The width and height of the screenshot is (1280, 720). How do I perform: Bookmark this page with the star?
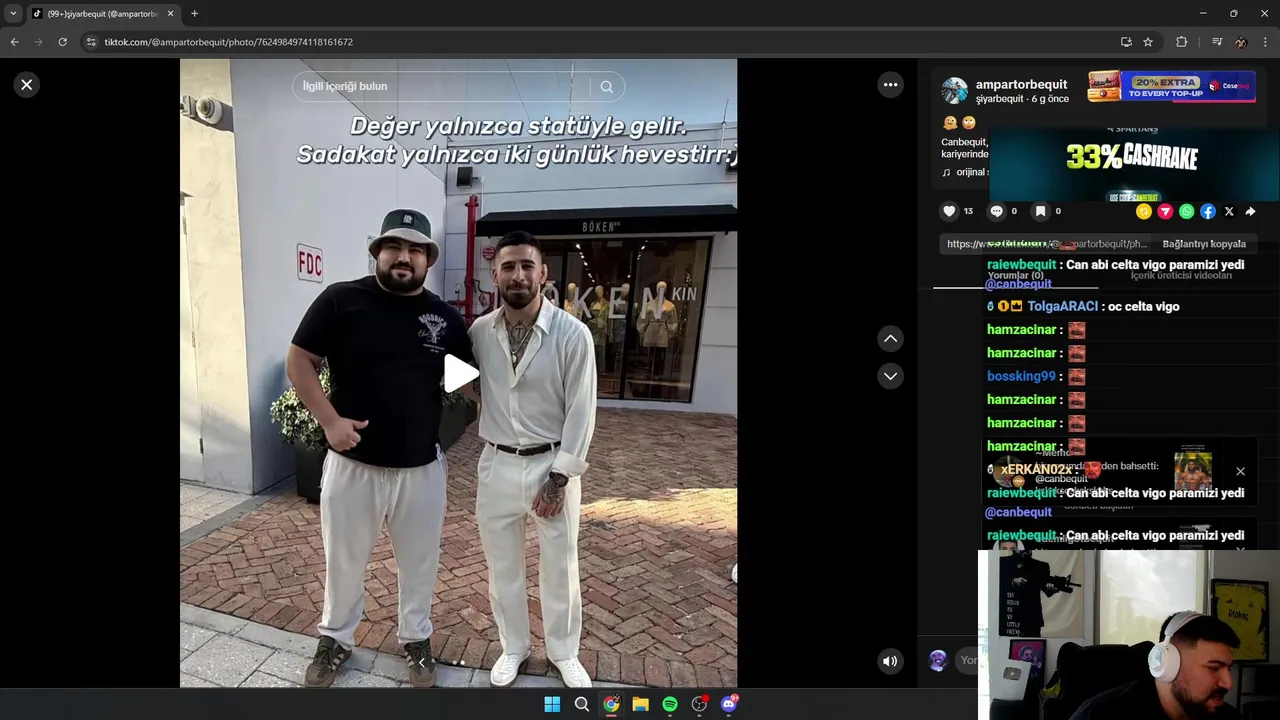click(1148, 42)
